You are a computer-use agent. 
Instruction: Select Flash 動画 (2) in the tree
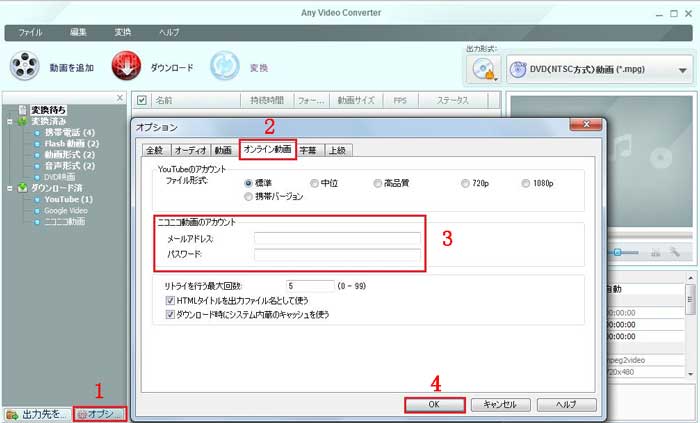(x=71, y=144)
